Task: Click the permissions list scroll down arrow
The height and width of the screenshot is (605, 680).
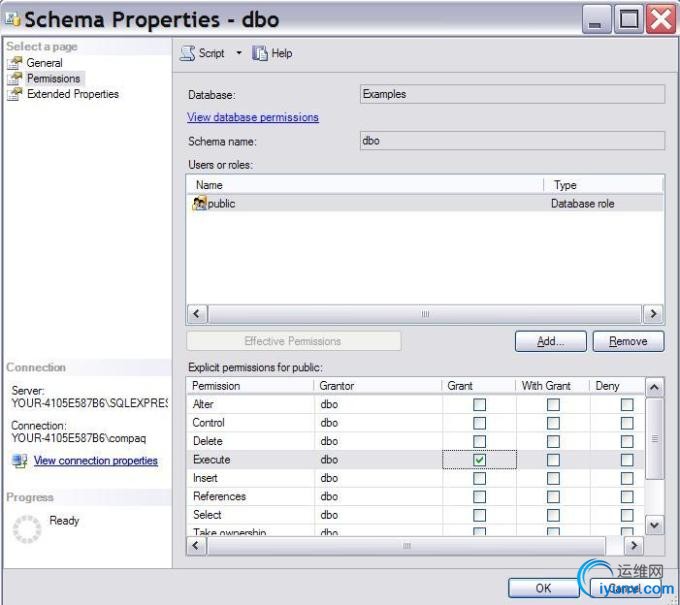Action: pos(654,525)
